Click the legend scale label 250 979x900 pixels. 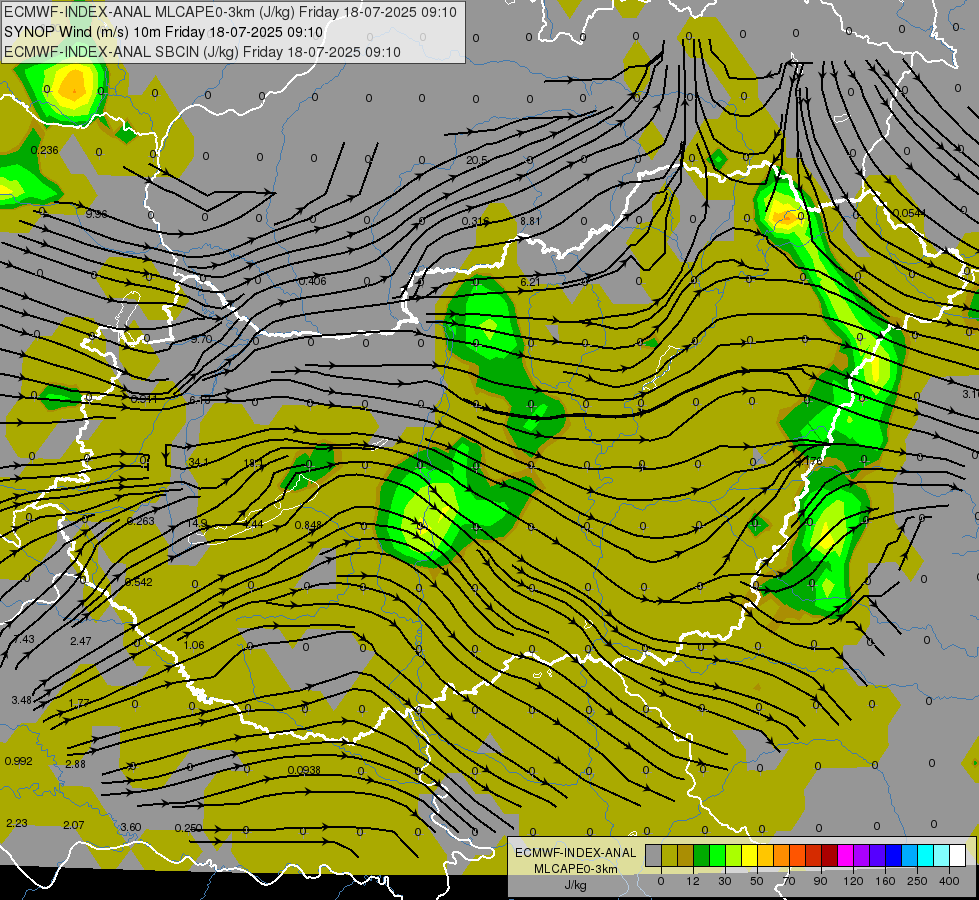tap(917, 881)
